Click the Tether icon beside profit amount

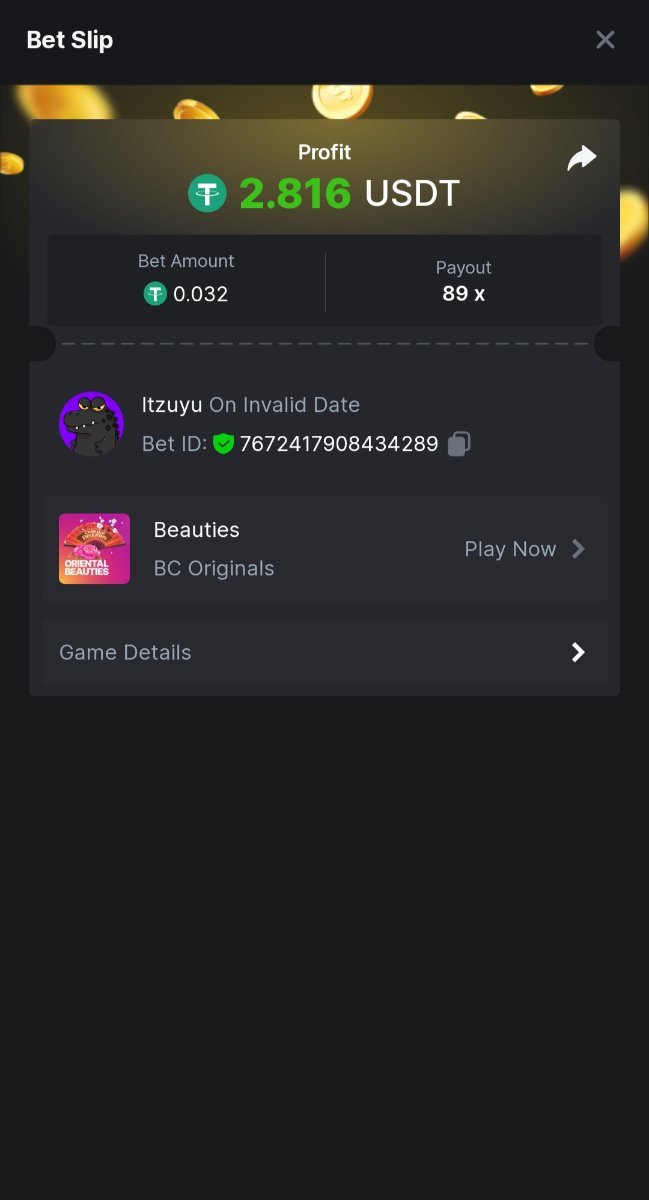point(208,193)
